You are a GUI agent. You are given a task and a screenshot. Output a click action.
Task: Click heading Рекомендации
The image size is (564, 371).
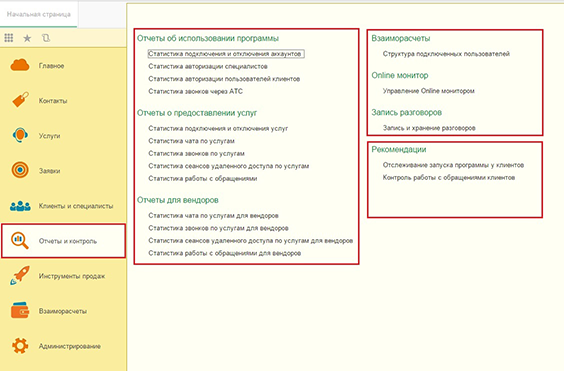[x=399, y=149]
